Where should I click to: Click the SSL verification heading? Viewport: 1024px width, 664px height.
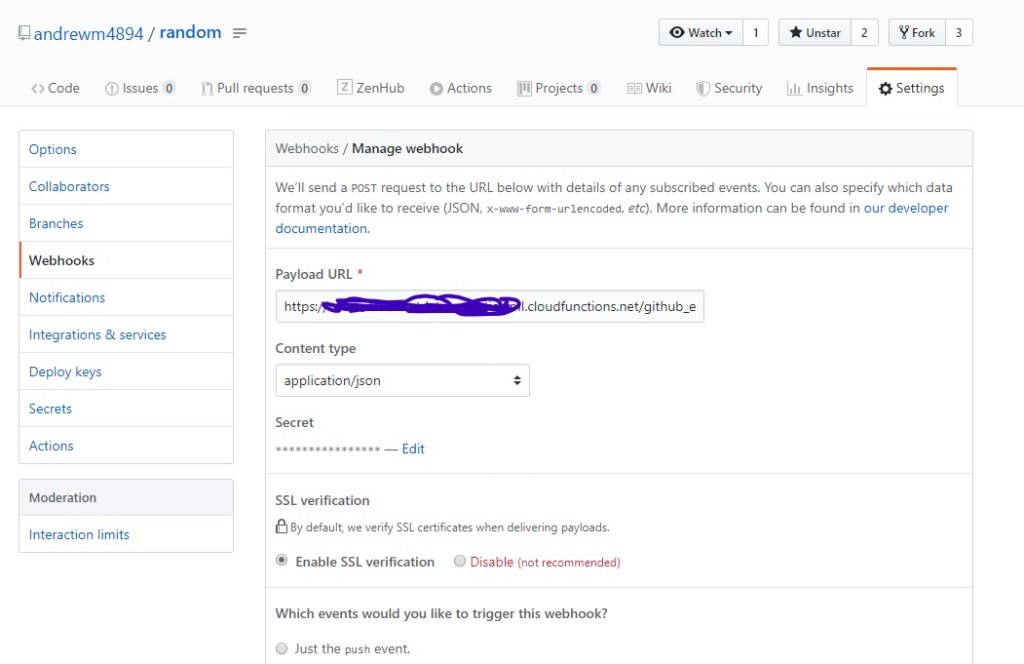pyautogui.click(x=323, y=501)
